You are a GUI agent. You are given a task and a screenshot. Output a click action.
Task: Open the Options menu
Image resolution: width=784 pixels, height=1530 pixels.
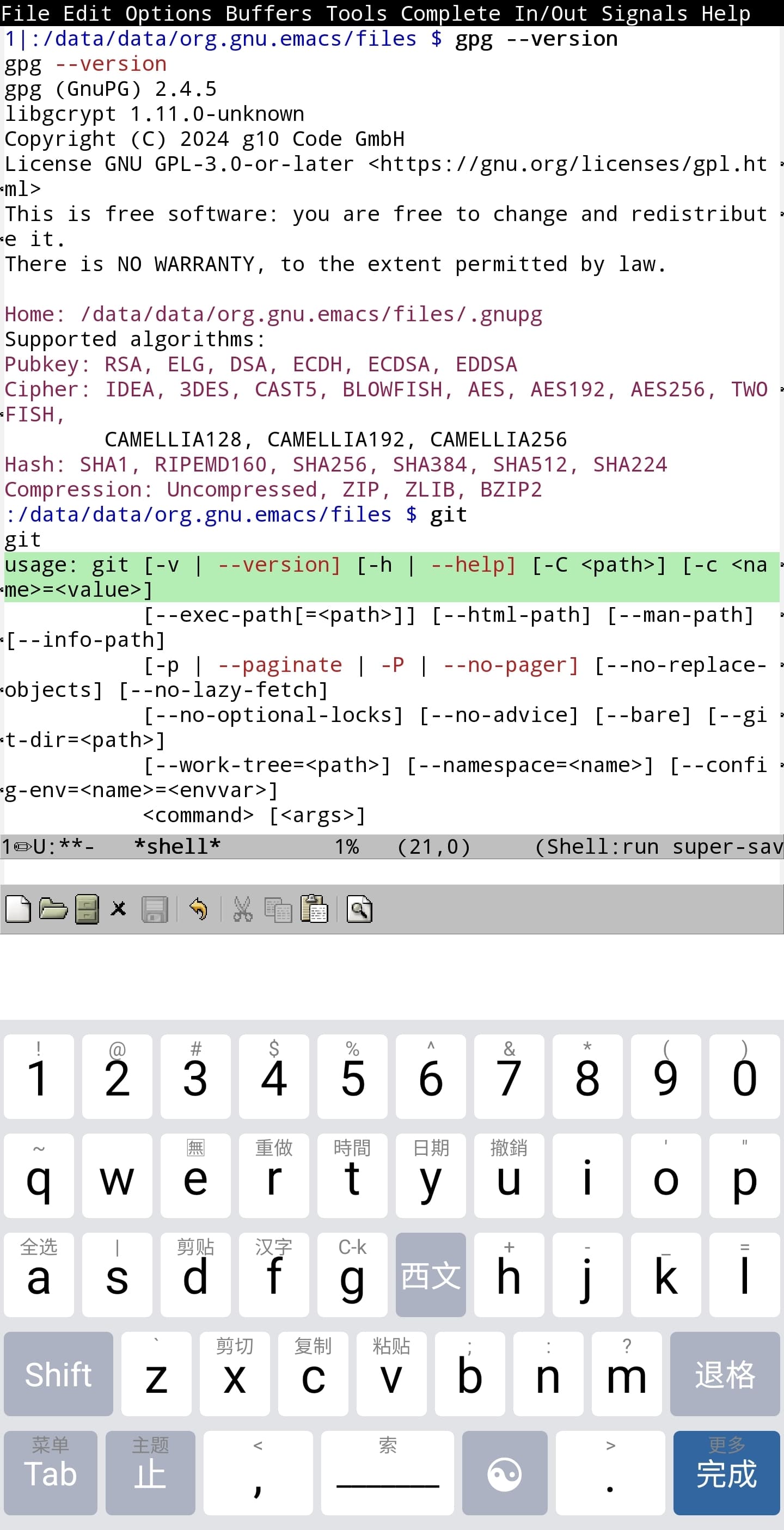(x=169, y=13)
